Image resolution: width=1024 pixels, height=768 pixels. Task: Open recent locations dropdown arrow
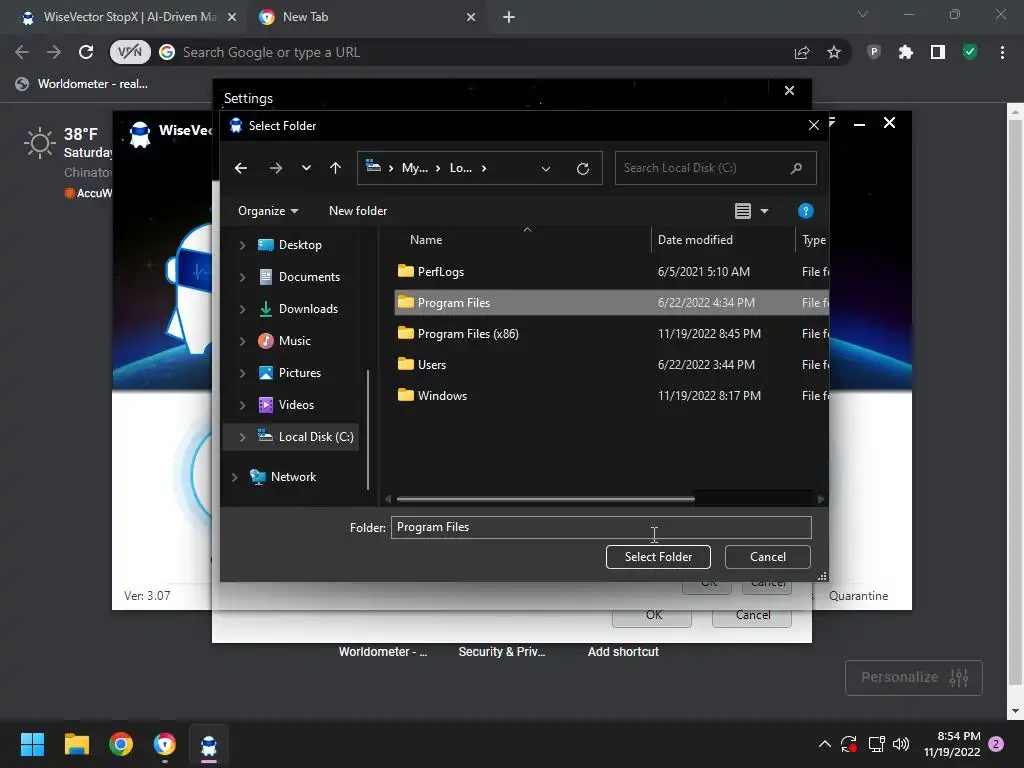306,168
